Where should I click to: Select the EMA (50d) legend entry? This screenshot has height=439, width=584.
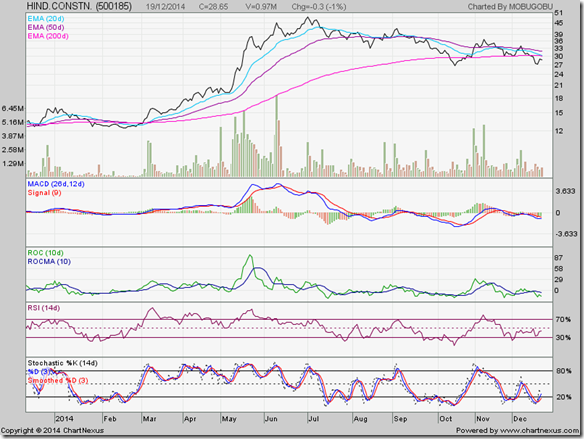point(46,27)
